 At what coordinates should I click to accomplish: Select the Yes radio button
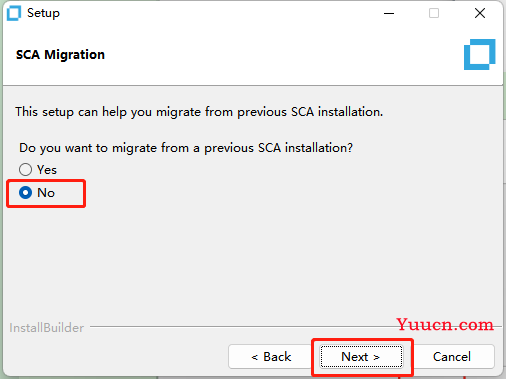pyautogui.click(x=25, y=170)
